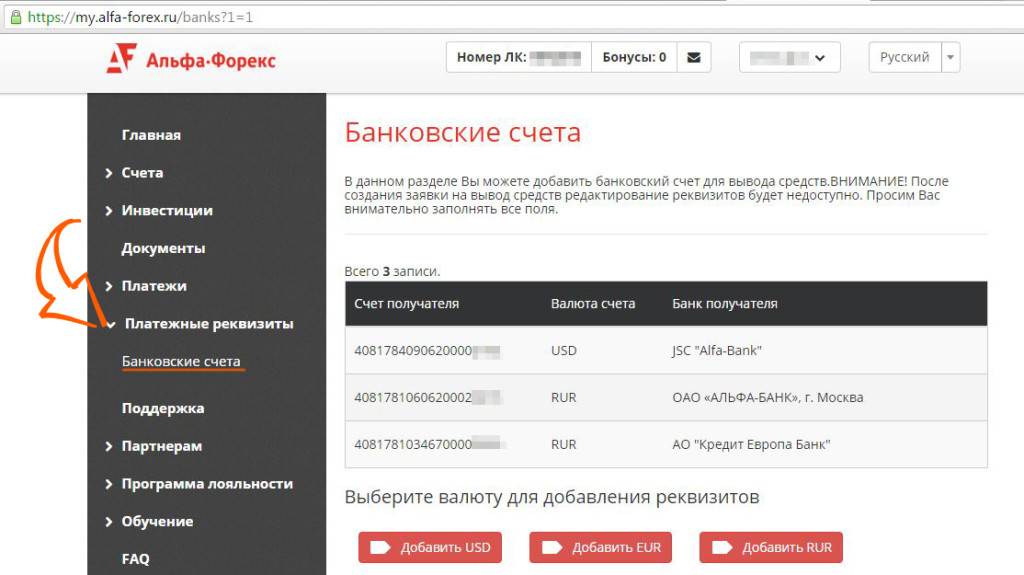Expand the Платежи chevron

pos(109,286)
